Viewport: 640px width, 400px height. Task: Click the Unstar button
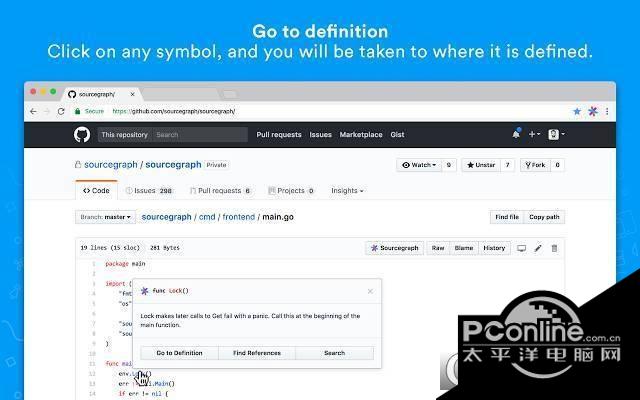481,165
